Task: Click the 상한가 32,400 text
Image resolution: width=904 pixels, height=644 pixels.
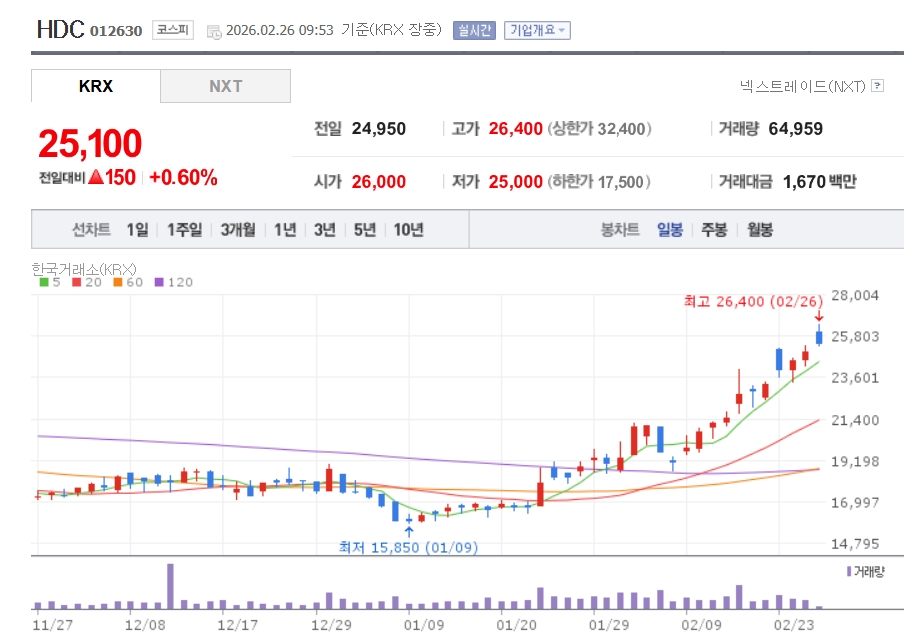Action: (600, 129)
